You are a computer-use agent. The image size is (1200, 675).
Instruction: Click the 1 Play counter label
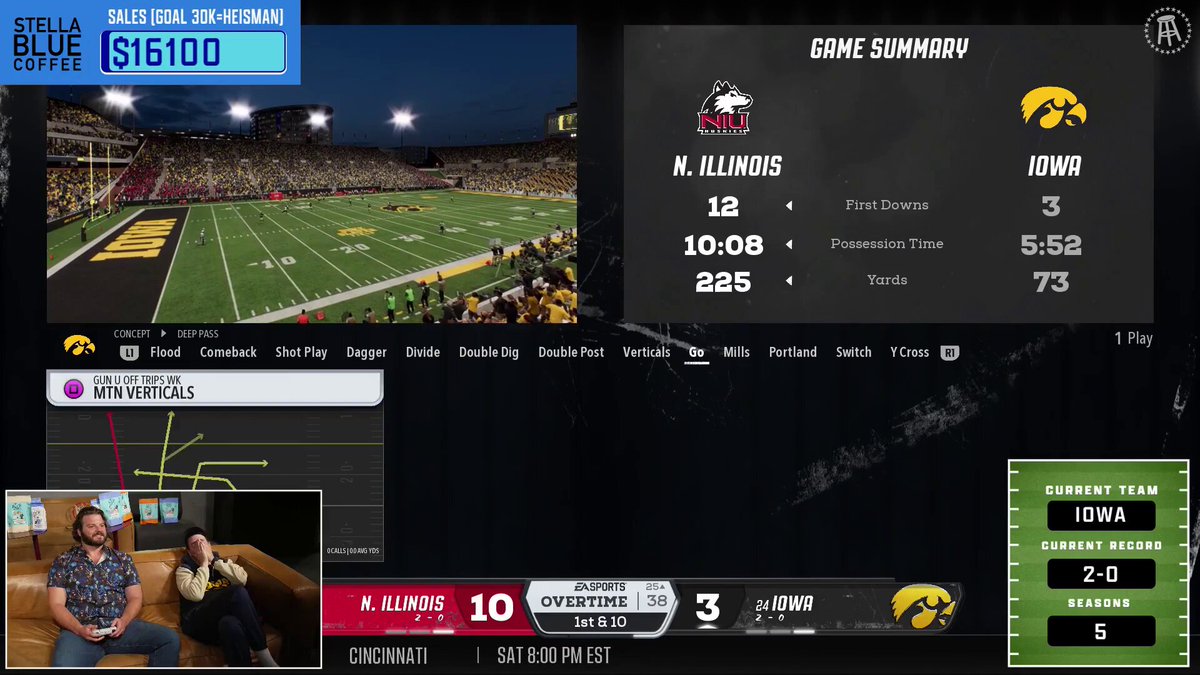tap(1133, 338)
